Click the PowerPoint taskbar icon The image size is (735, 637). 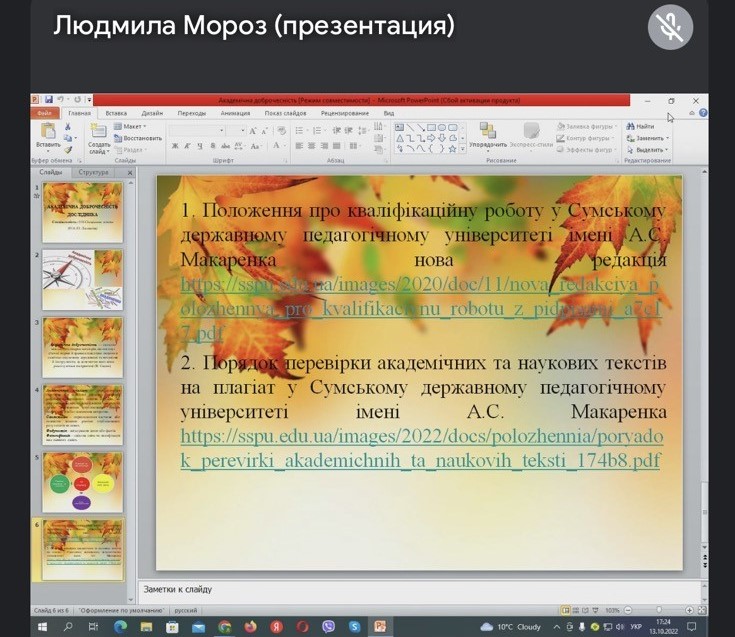click(x=380, y=627)
